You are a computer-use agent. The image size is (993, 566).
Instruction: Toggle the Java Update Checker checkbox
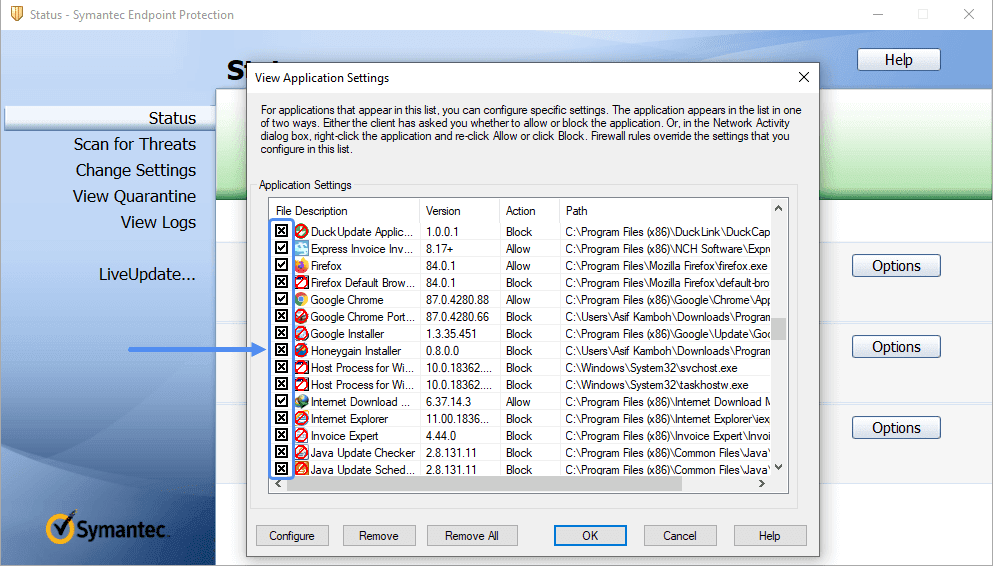point(281,452)
